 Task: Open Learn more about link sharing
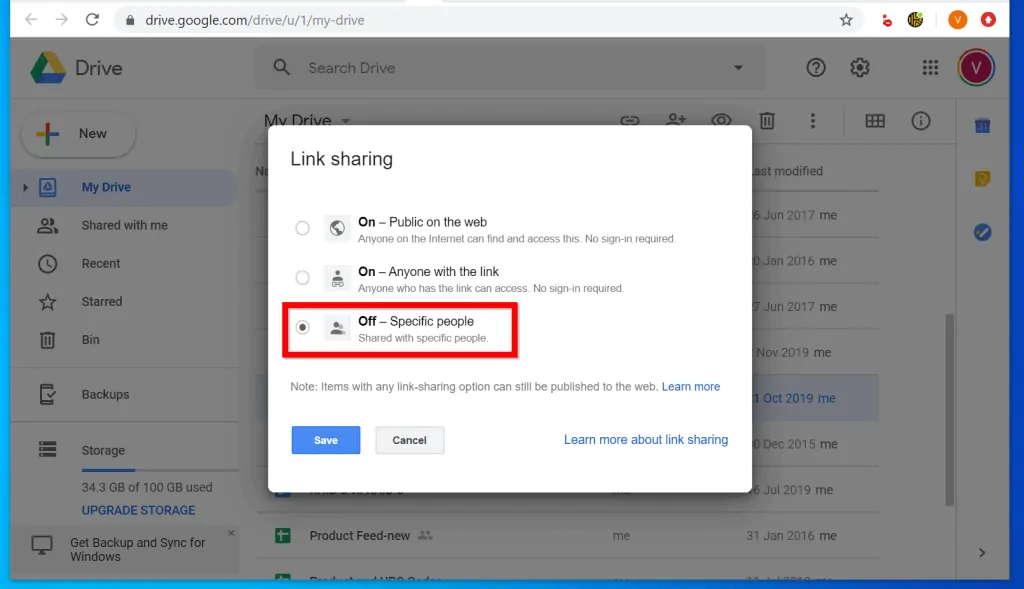tap(646, 439)
